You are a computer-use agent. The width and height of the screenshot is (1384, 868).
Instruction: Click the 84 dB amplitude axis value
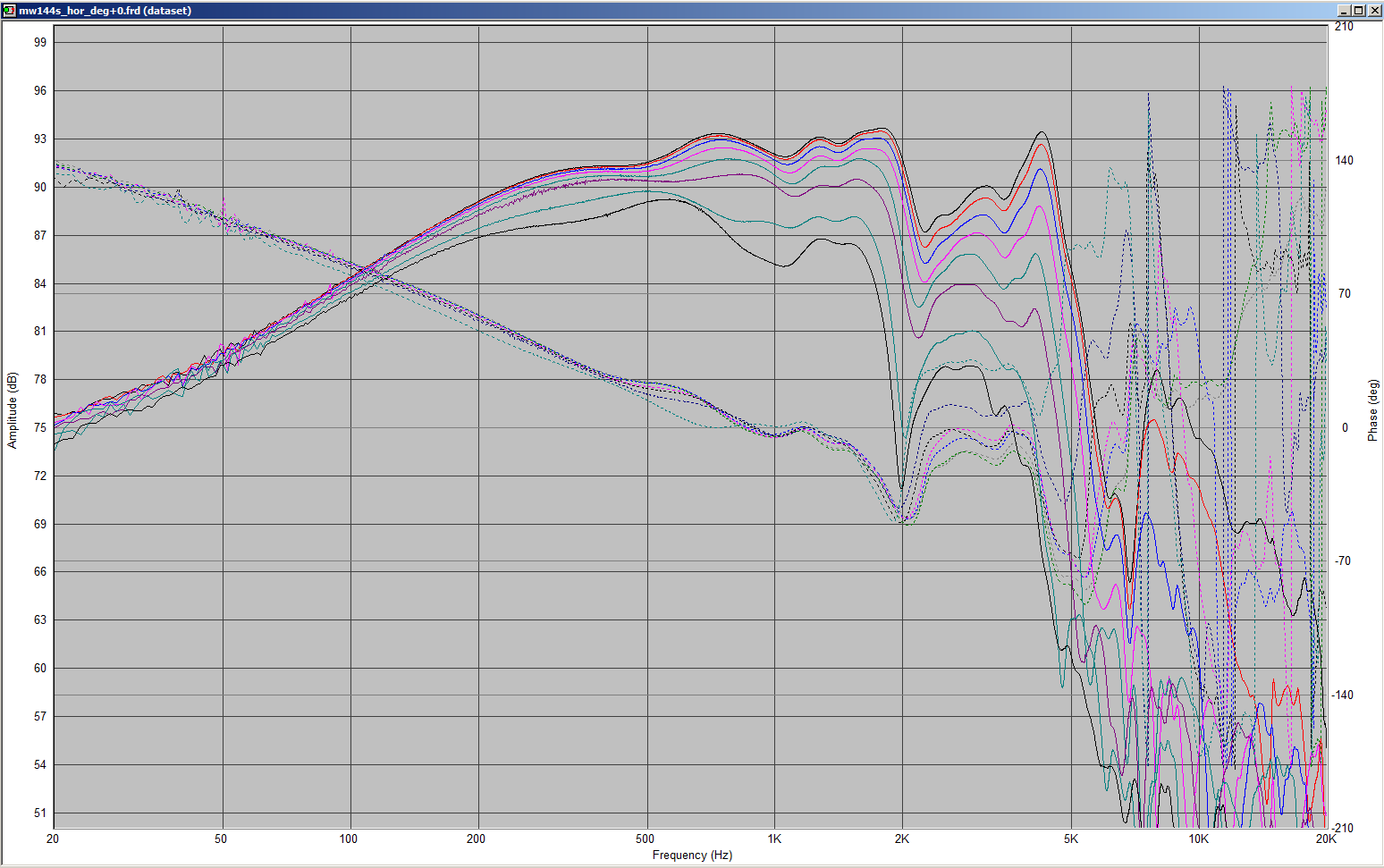(40, 284)
